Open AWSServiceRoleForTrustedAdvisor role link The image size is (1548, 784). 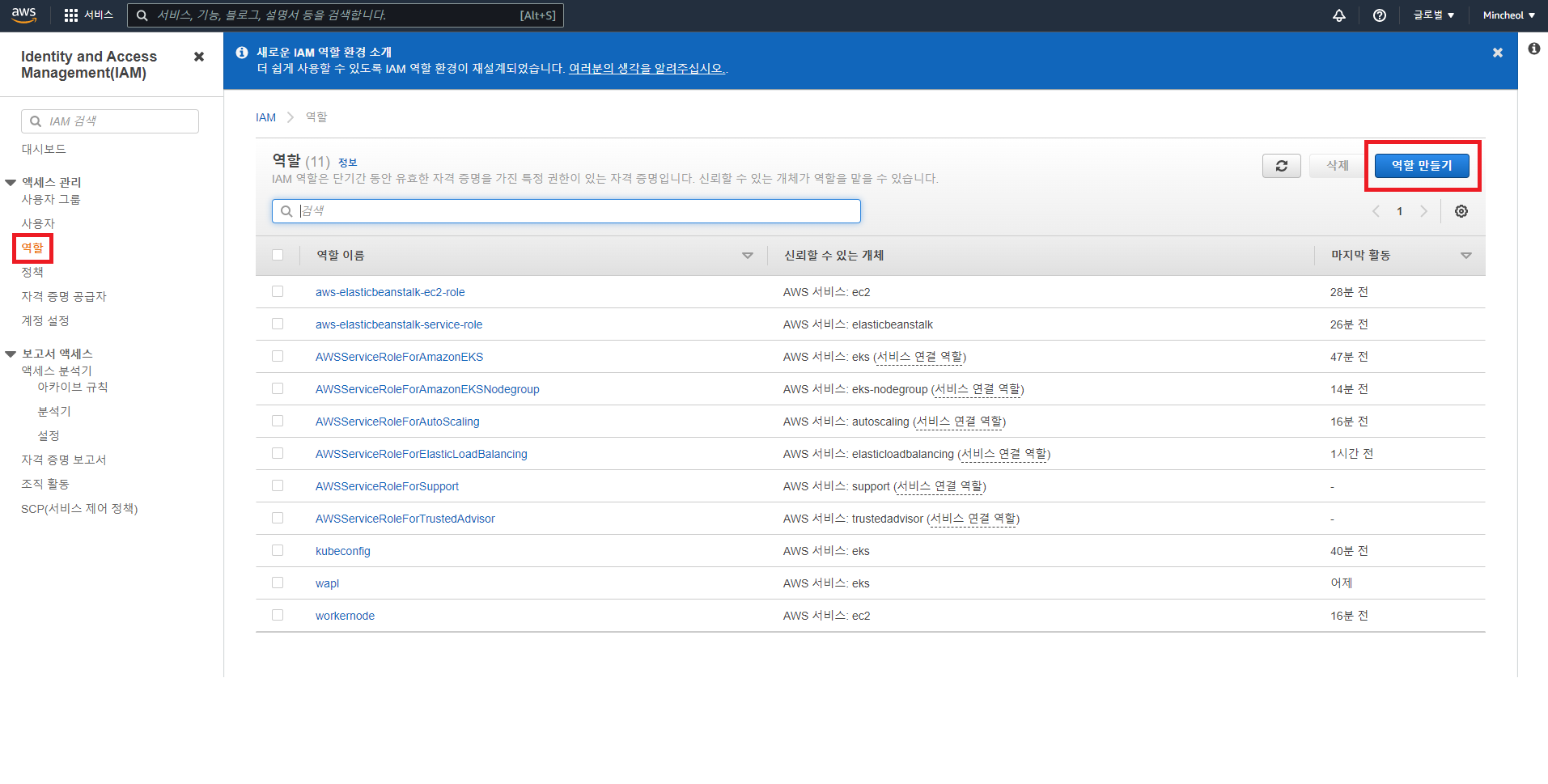click(405, 519)
